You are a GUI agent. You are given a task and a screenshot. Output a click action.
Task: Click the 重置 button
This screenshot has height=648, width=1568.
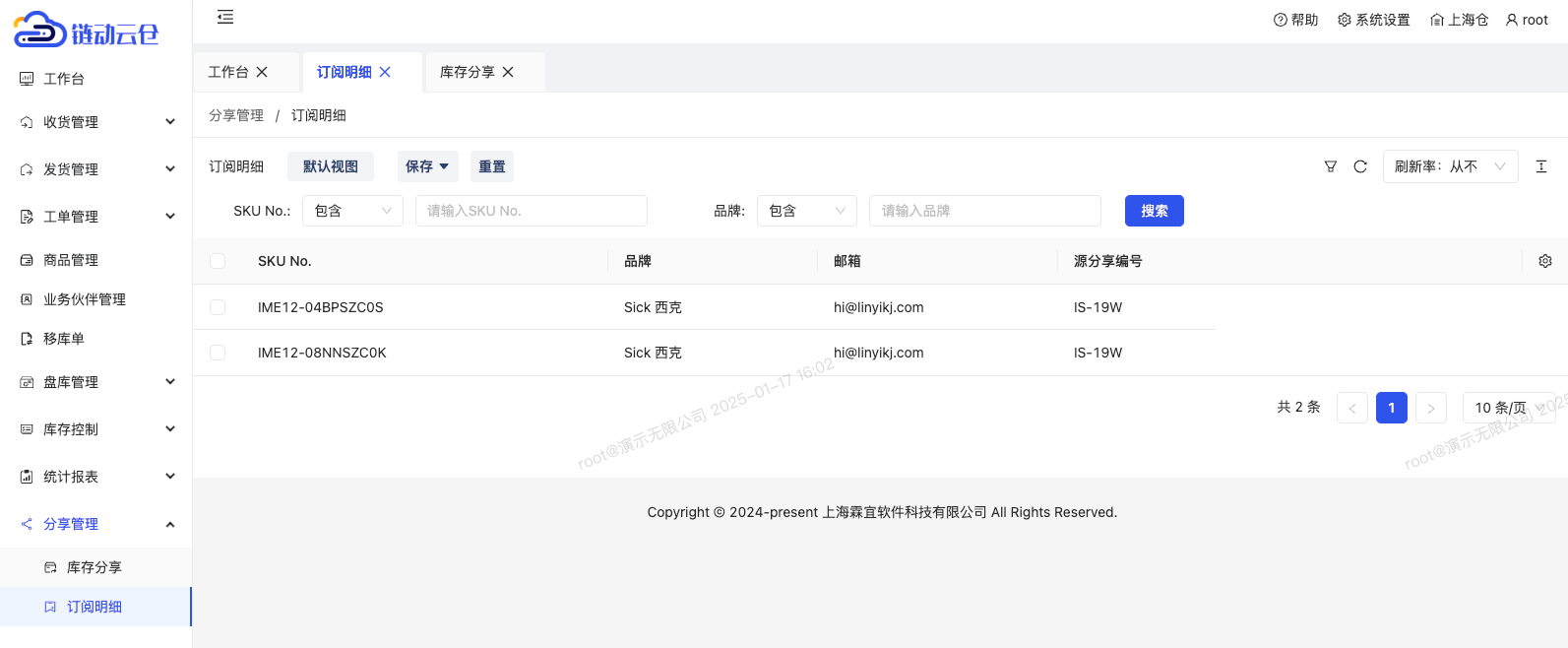pyautogui.click(x=491, y=166)
